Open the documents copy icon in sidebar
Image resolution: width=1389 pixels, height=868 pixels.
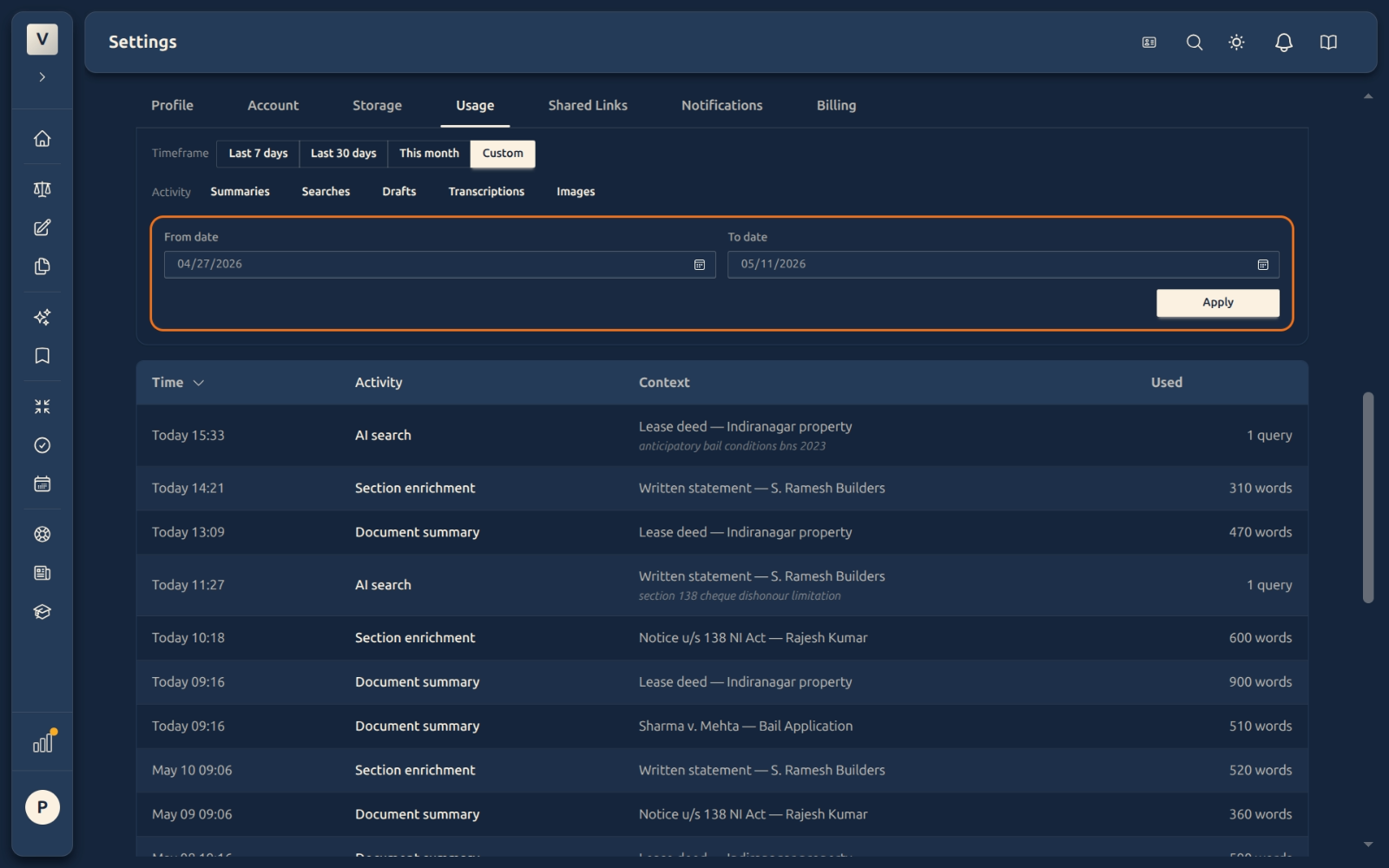(42, 266)
